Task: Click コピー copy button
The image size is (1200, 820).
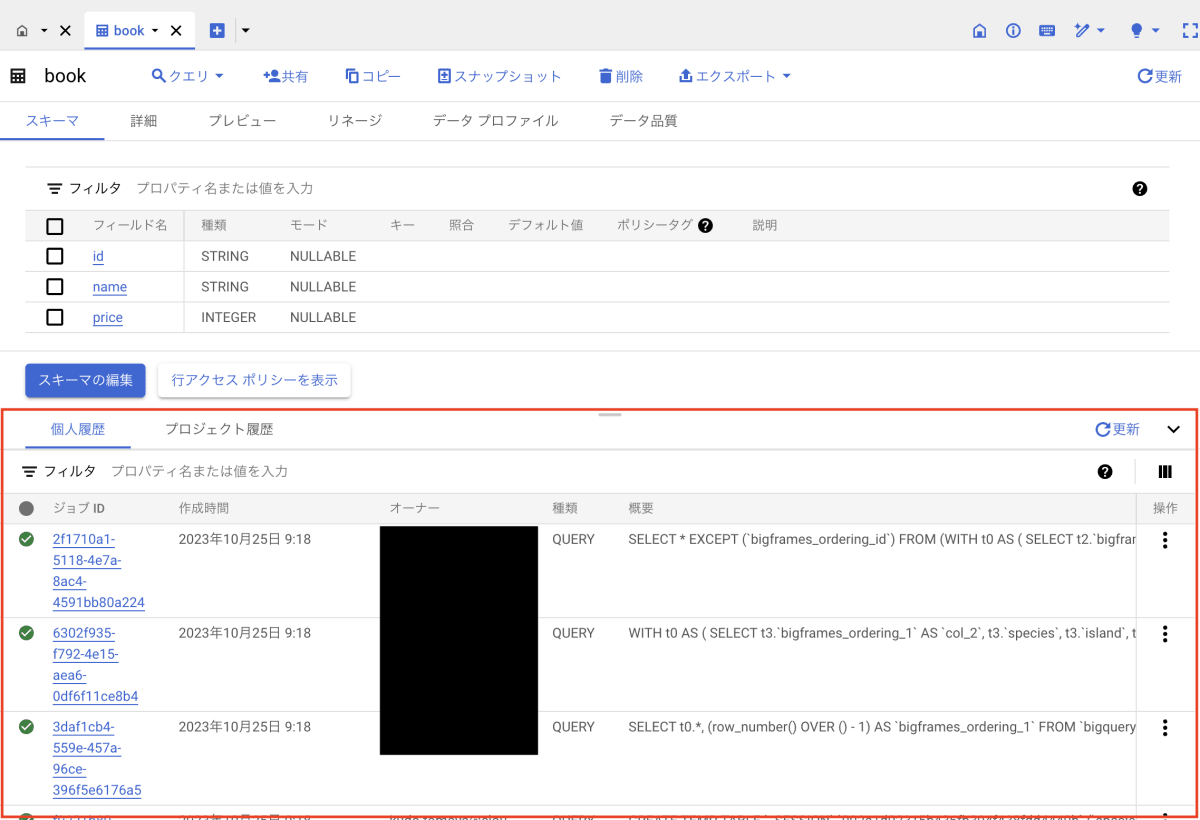Action: pyautogui.click(x=373, y=76)
